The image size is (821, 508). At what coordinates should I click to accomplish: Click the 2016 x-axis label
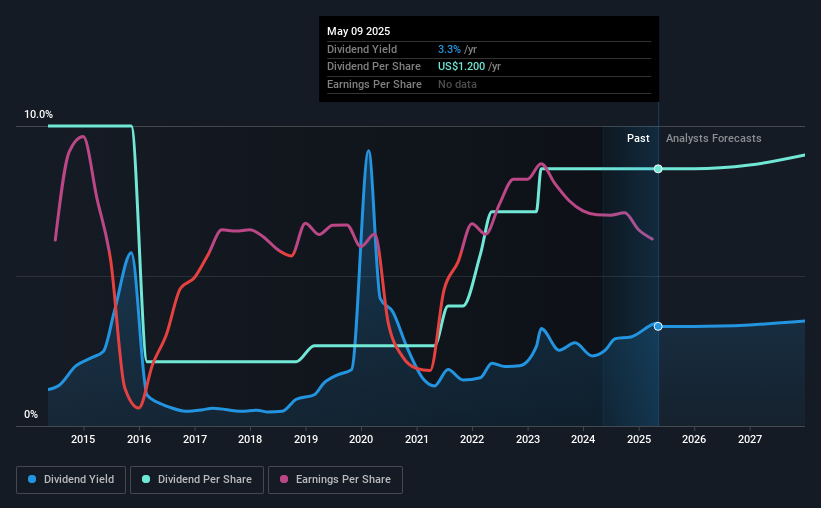pos(139,439)
